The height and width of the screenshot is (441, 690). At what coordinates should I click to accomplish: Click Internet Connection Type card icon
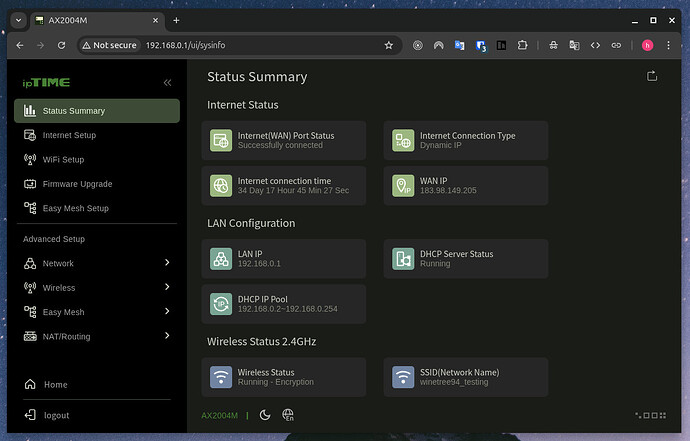tap(403, 140)
